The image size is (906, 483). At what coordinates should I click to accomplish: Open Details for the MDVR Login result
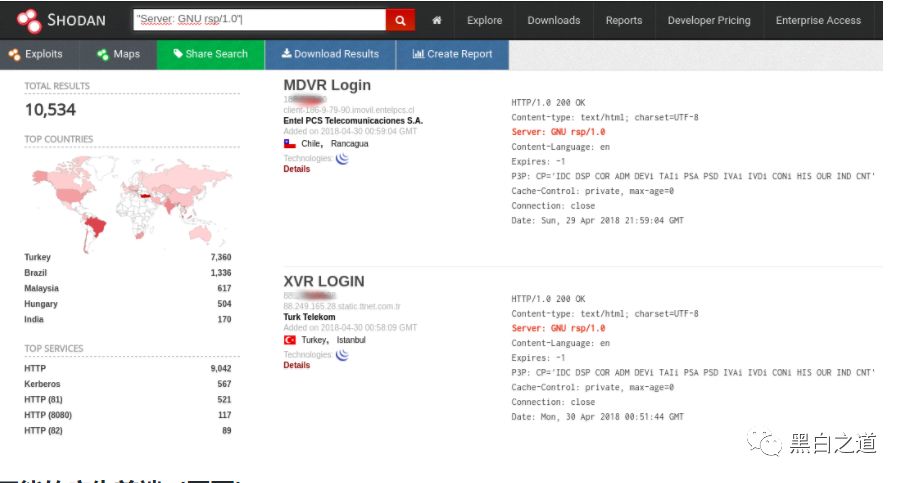296,169
